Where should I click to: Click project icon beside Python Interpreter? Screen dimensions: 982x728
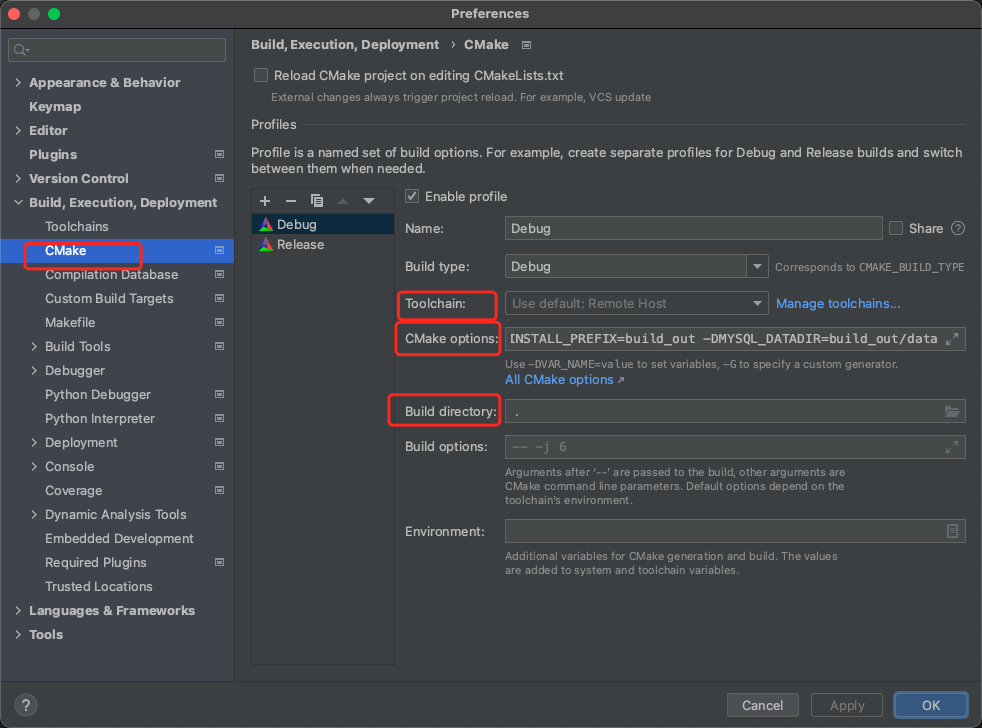click(x=219, y=418)
